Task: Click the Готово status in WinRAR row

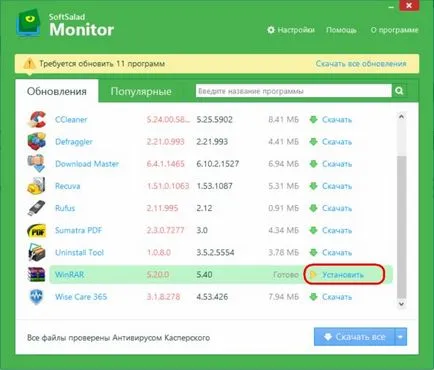Action: 286,275
